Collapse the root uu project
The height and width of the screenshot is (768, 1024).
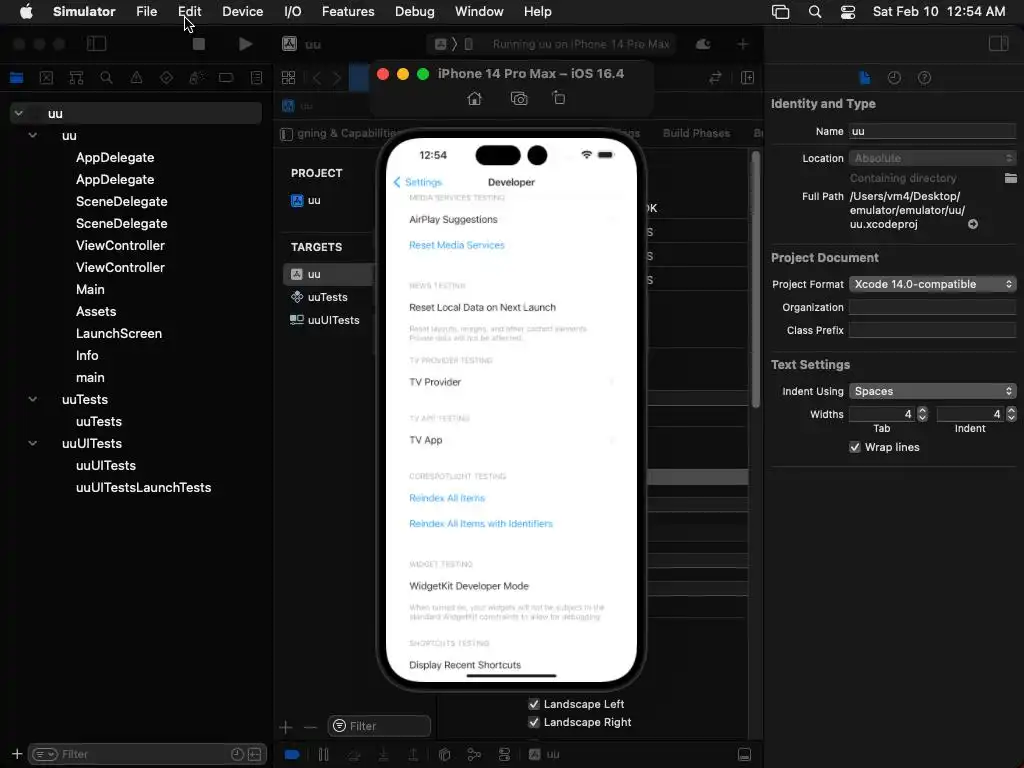tap(19, 113)
